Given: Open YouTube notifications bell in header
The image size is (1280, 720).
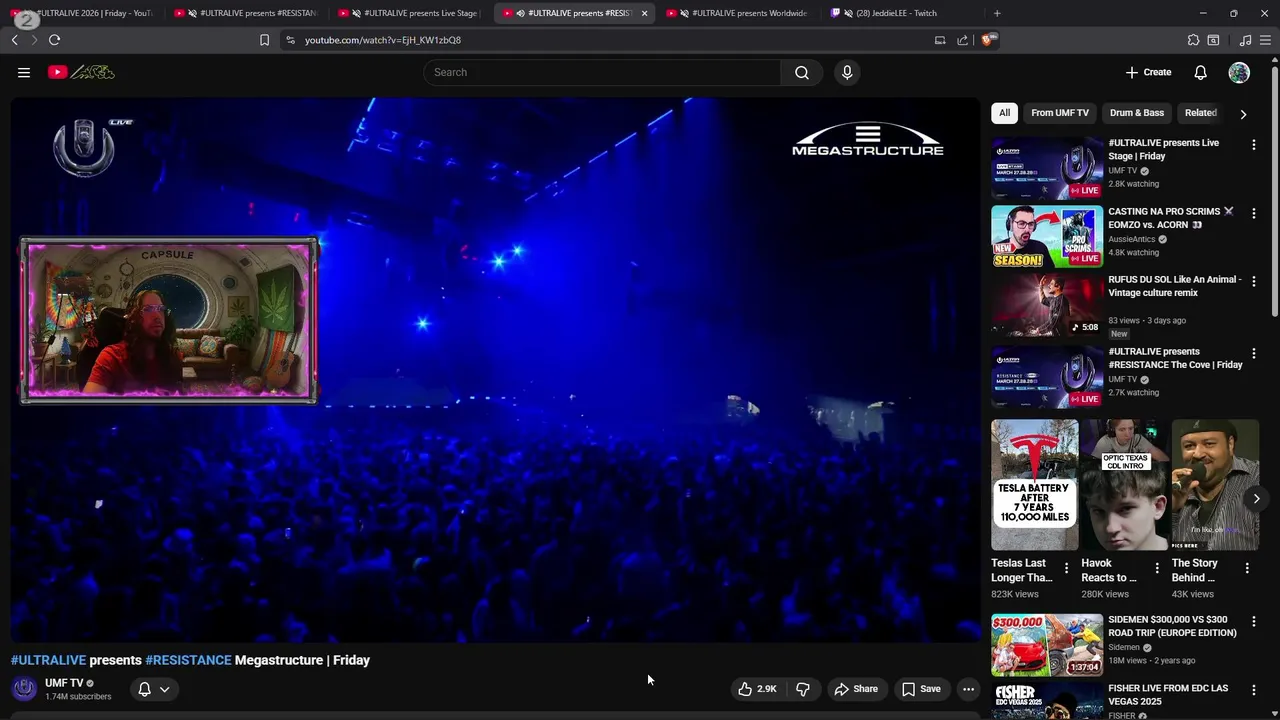Looking at the screenshot, I should pyautogui.click(x=1200, y=72).
